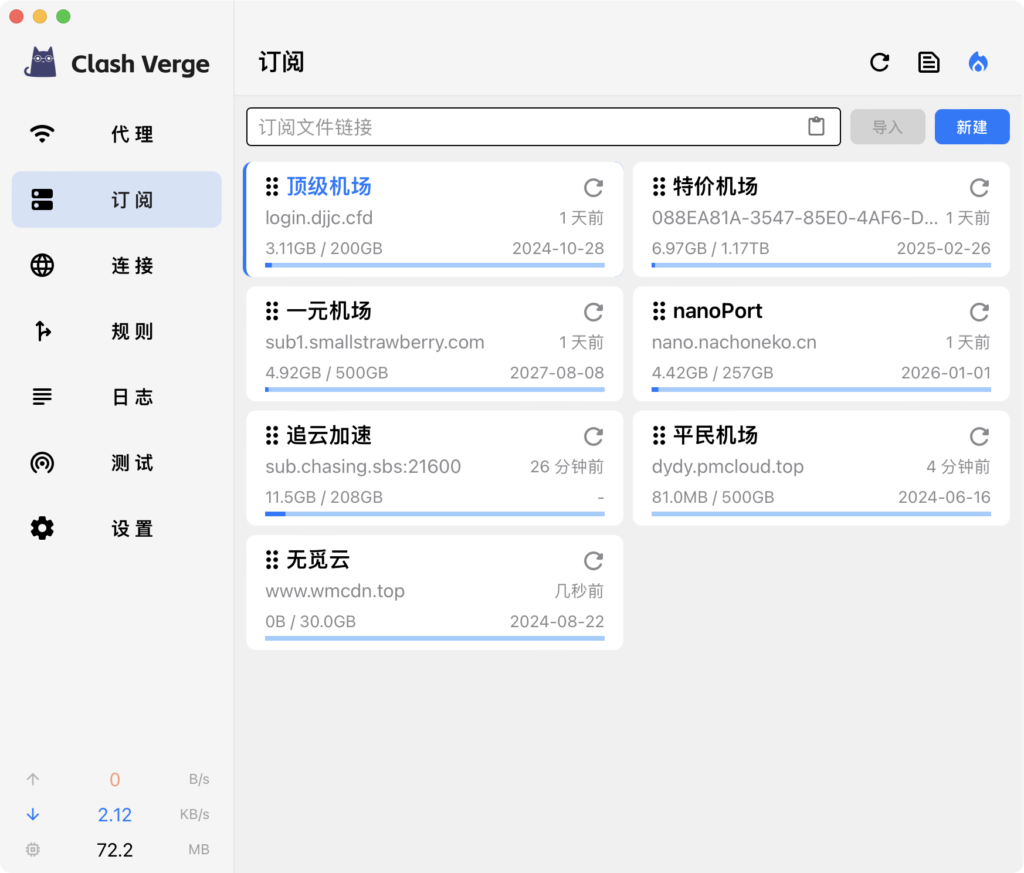The height and width of the screenshot is (873, 1024).
Task: Go to the 连接 (Connections) page
Action: (117, 266)
